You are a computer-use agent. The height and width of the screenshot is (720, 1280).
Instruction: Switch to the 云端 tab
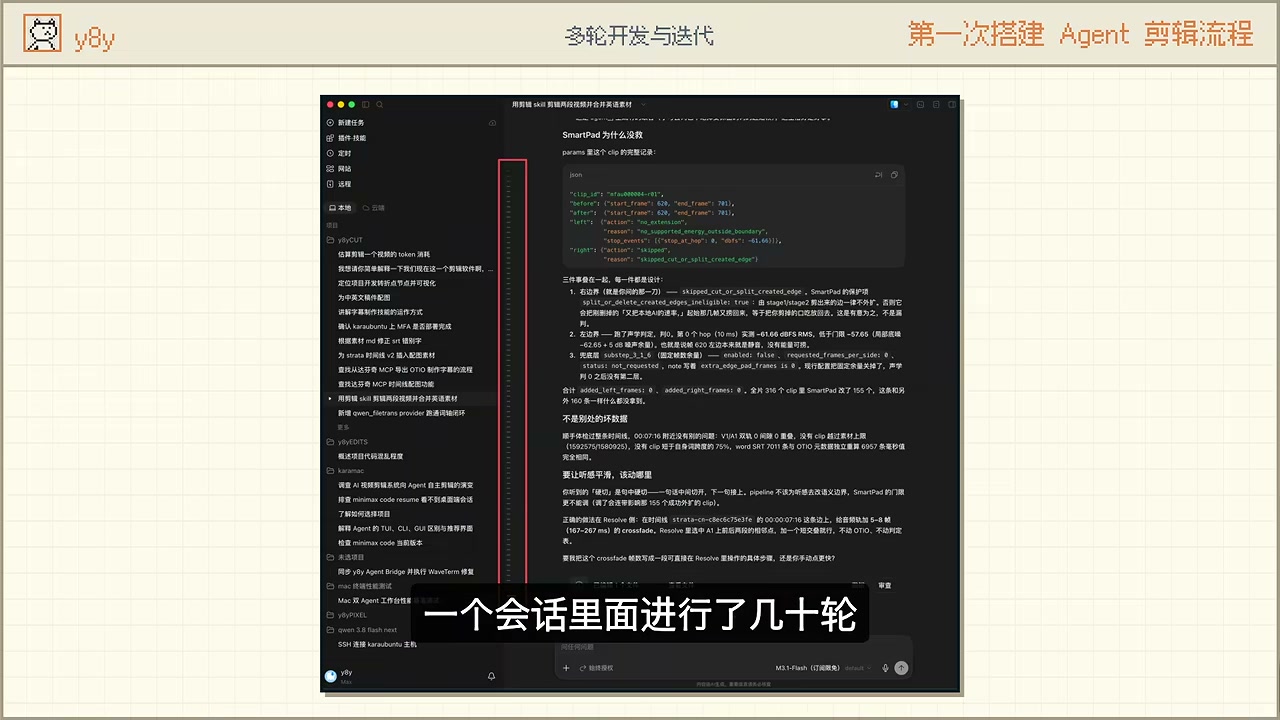pyautogui.click(x=374, y=208)
